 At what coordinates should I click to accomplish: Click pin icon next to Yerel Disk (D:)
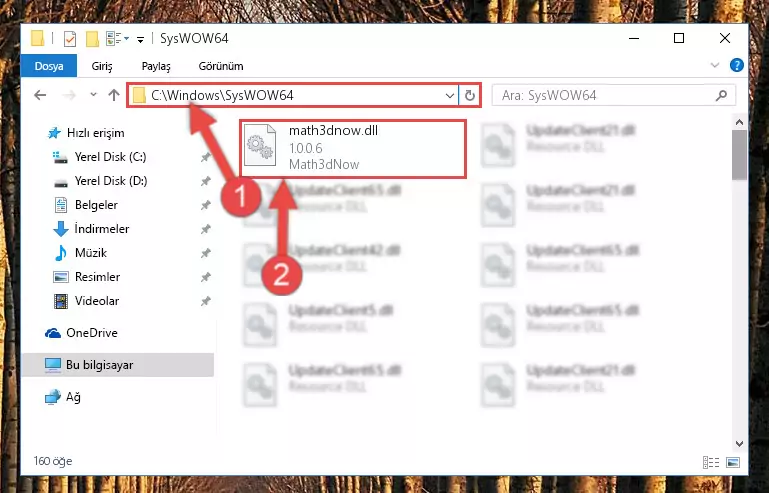(205, 181)
